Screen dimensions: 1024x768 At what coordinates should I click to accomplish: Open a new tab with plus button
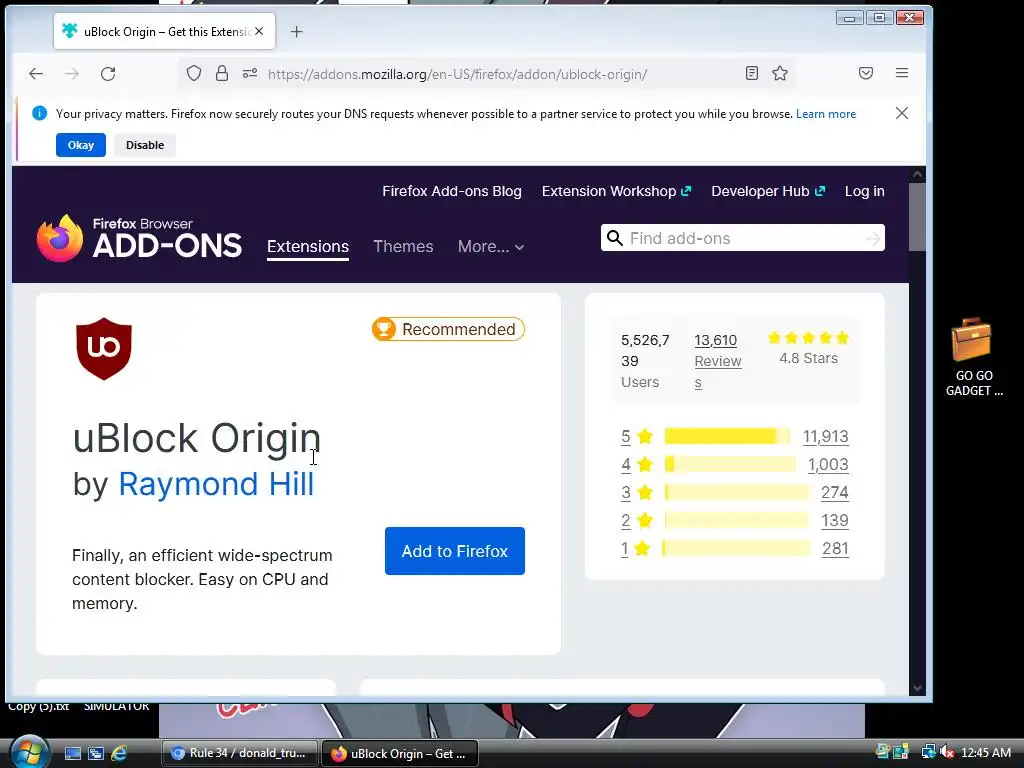tap(296, 31)
